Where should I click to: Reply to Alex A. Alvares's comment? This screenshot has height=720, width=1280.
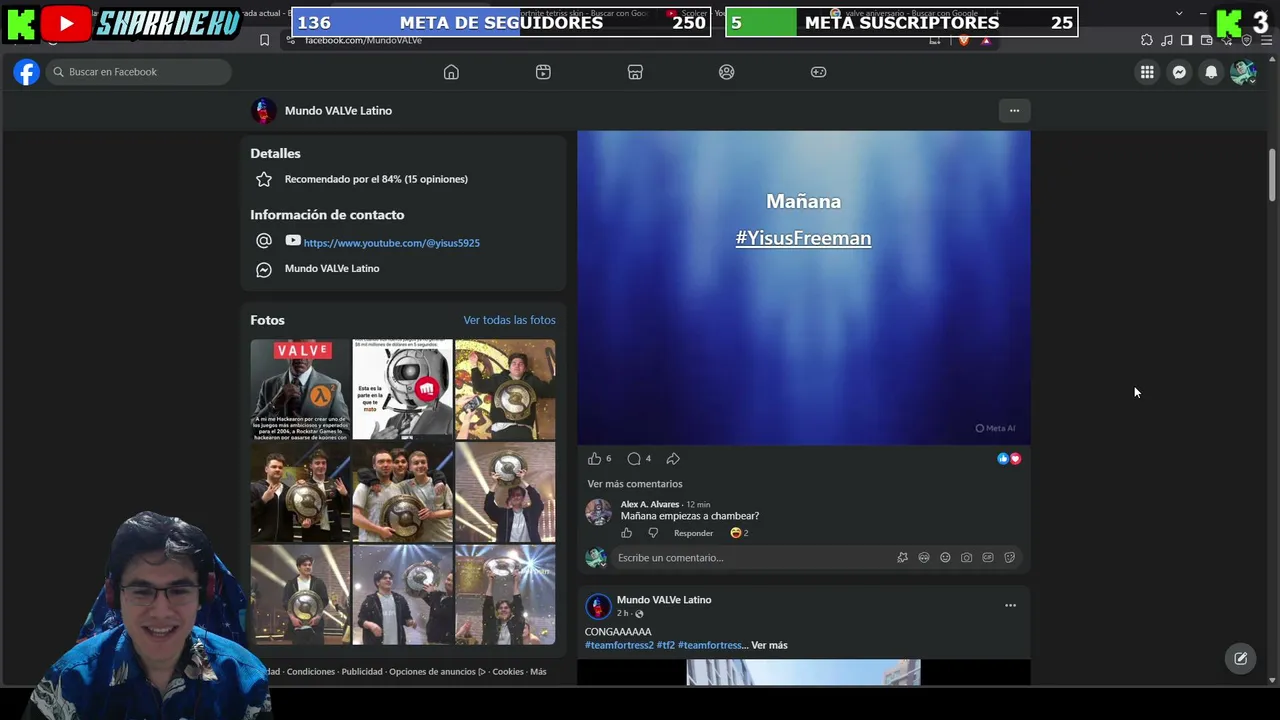coord(693,533)
